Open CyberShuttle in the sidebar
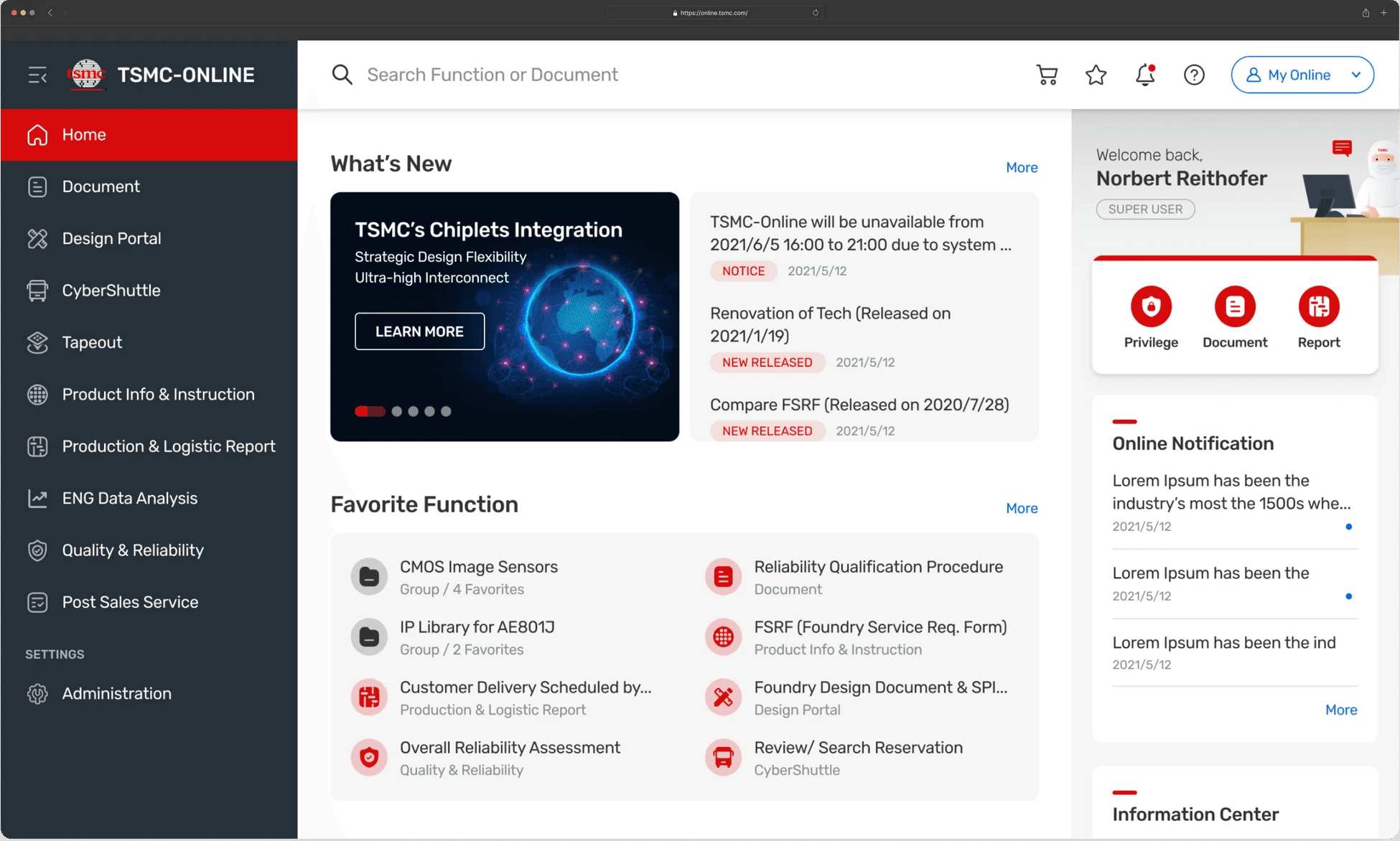1400x841 pixels. [x=149, y=291]
